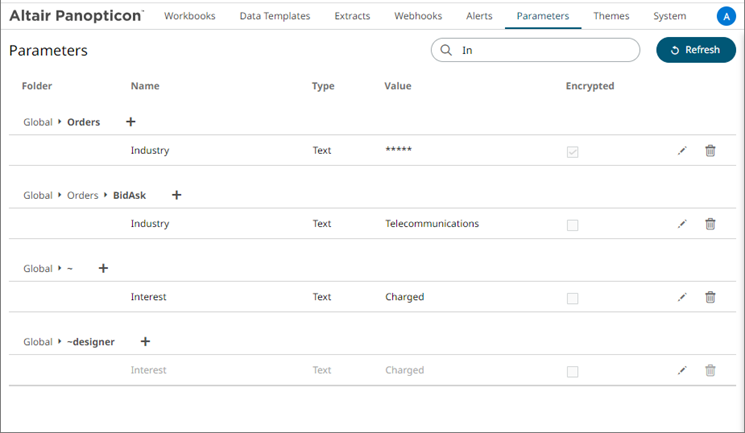Delete the Industry parameter under Global Orders
The width and height of the screenshot is (745, 433).
(x=710, y=151)
